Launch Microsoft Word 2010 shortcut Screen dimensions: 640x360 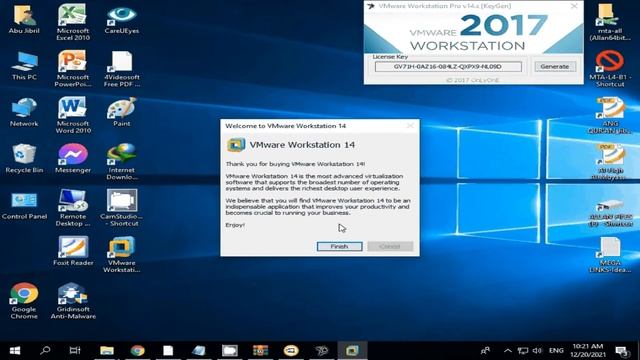[x=73, y=115]
